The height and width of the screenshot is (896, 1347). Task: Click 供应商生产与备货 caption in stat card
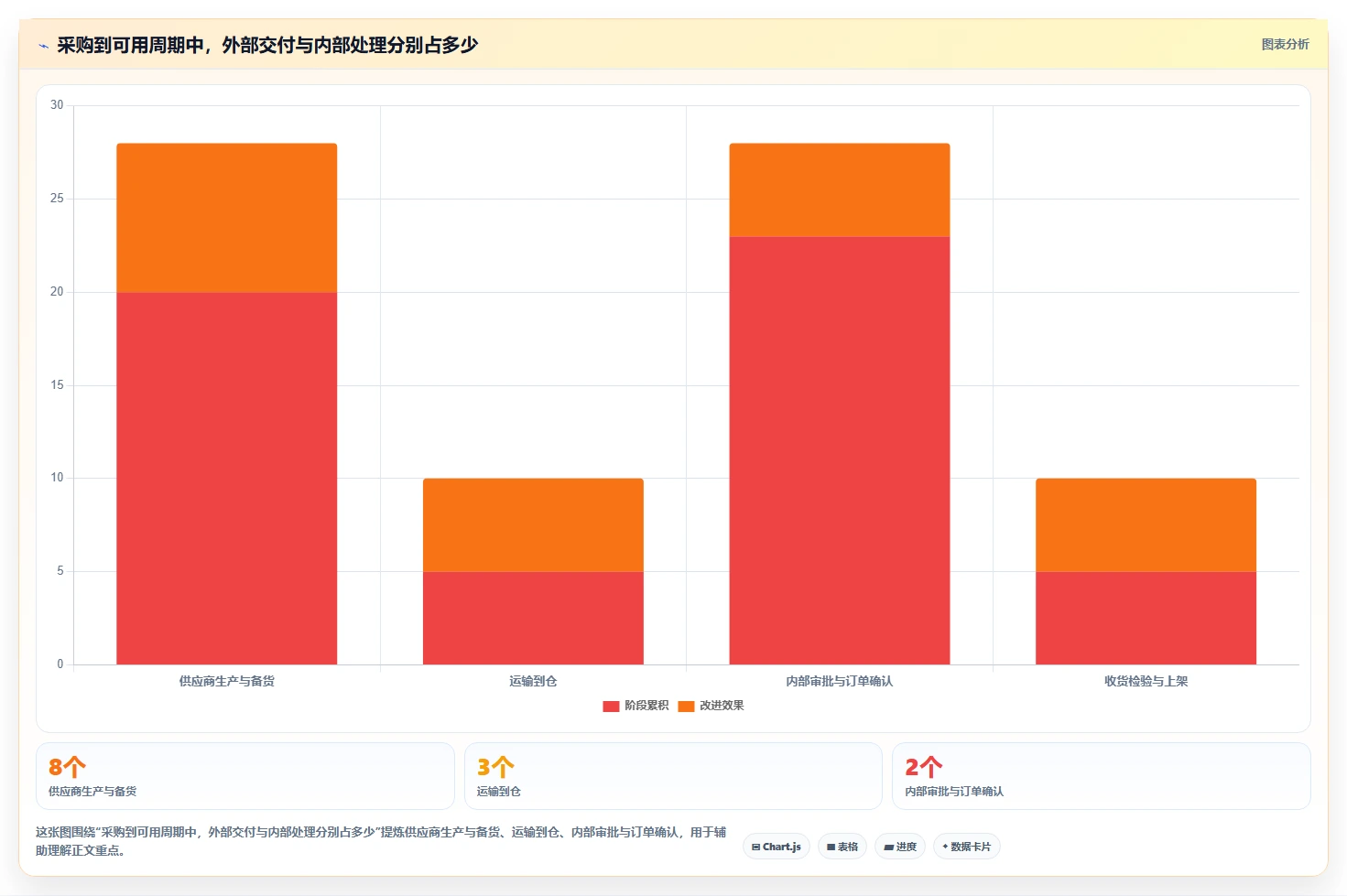click(x=92, y=792)
